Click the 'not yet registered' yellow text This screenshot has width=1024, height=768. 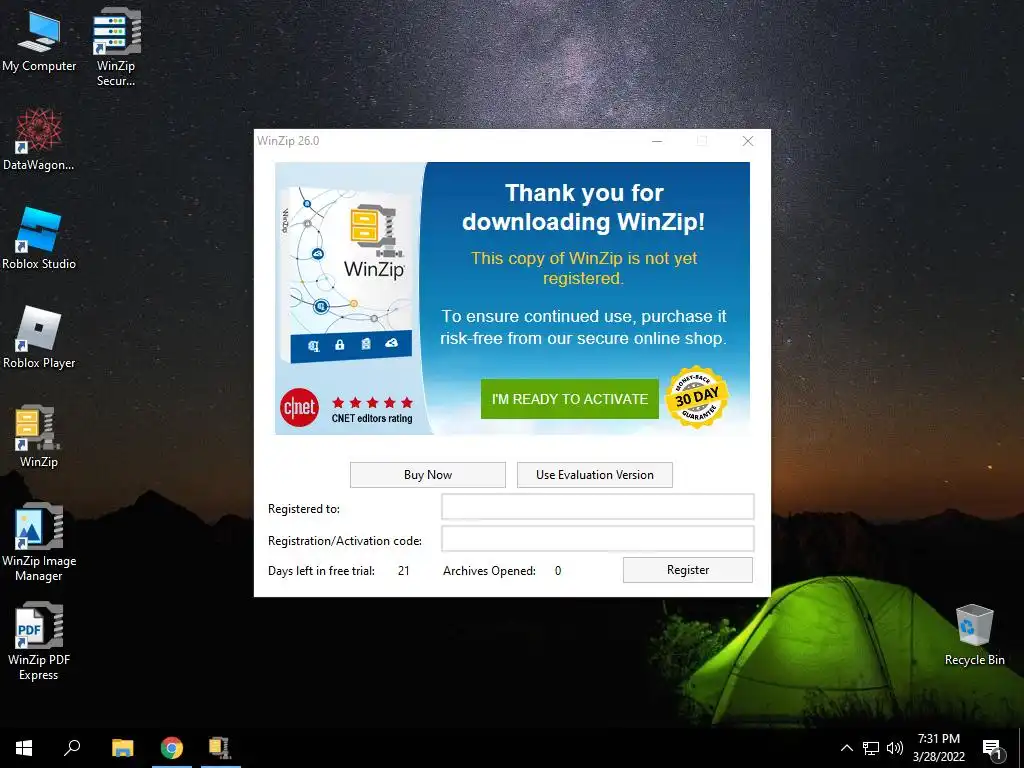click(584, 268)
